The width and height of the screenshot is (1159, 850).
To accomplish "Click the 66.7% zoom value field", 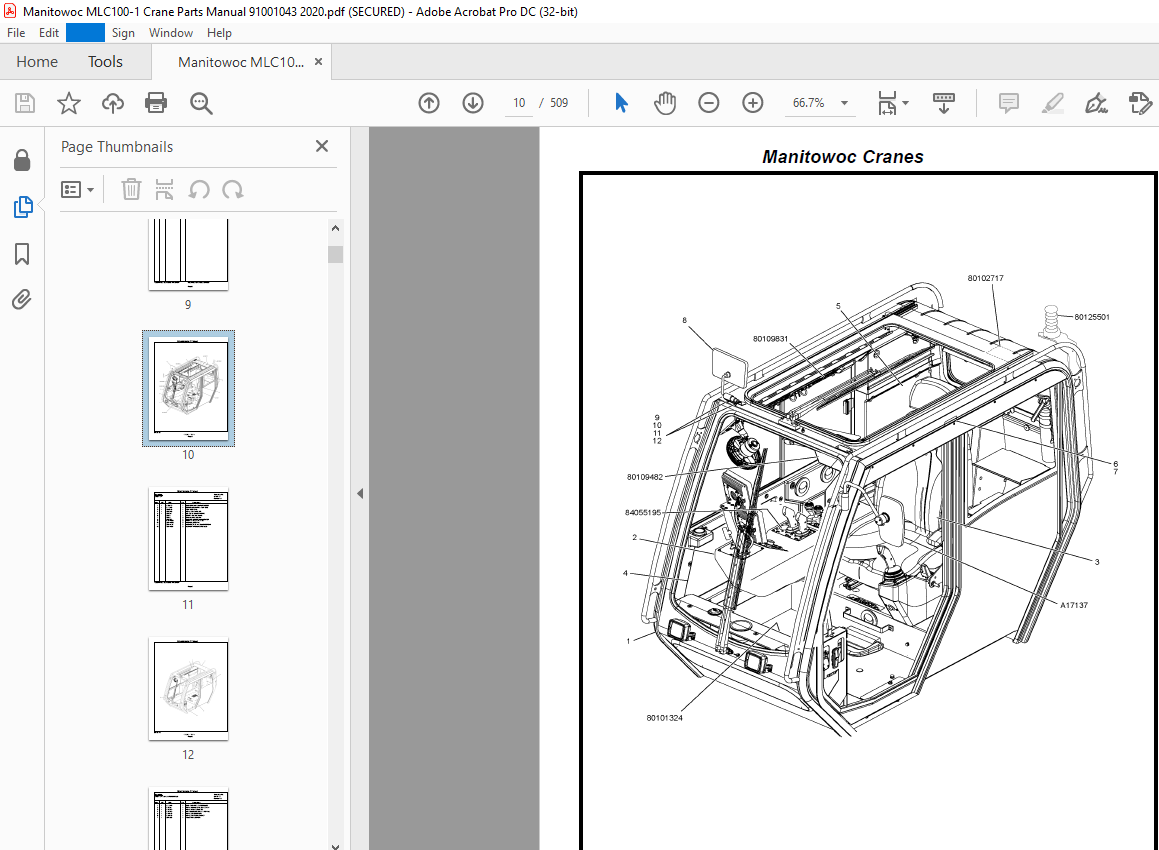I will (x=809, y=103).
